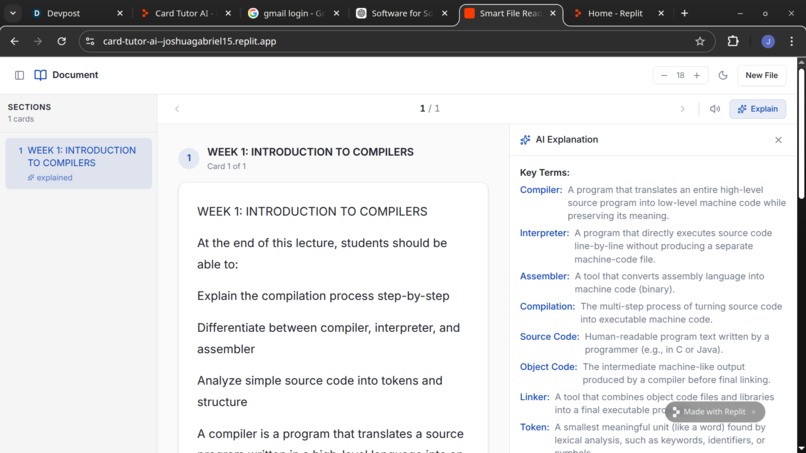Viewport: 806px width, 453px height.
Task: Switch to the Home - Replit tab
Action: (x=615, y=13)
